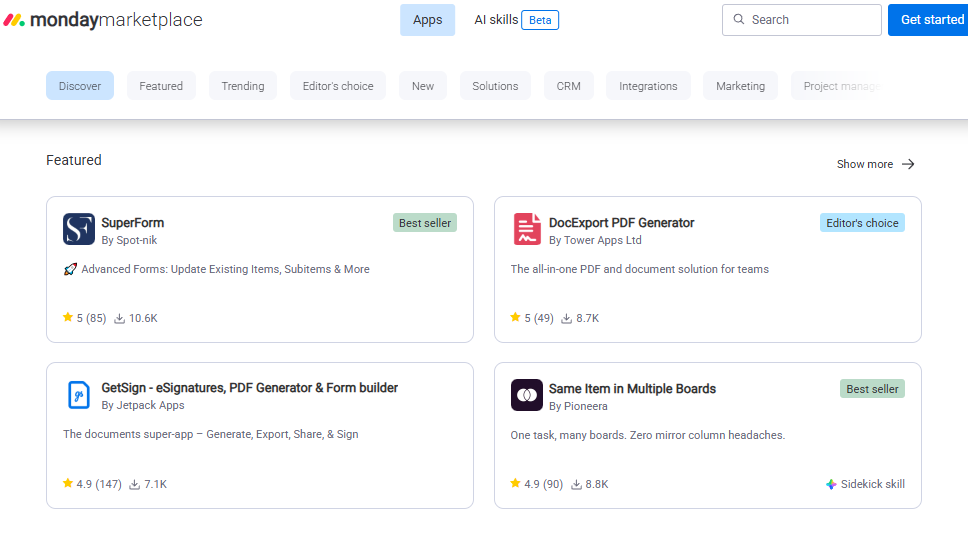The height and width of the screenshot is (540, 968).
Task: Click the Best seller badge on SuperForm
Action: (425, 223)
